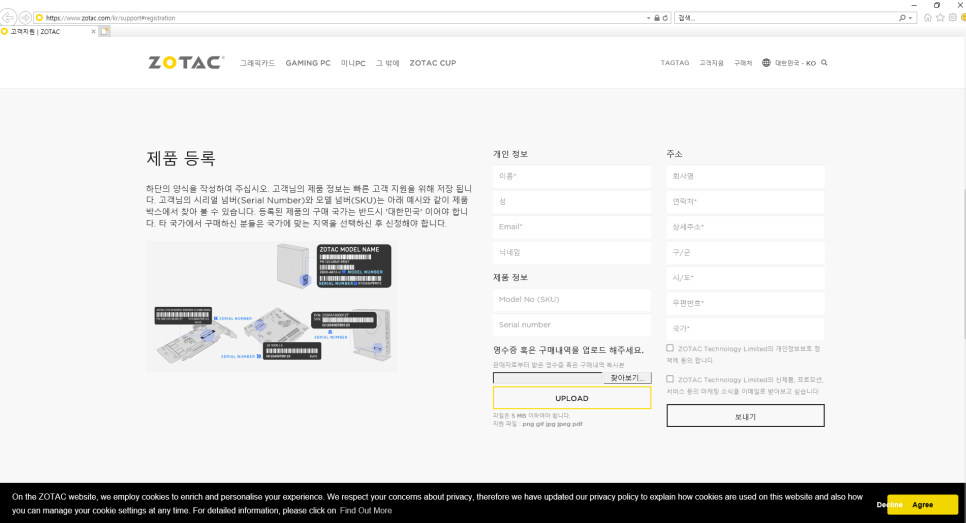Click Decline on the cookie banner
The height and width of the screenshot is (523, 966).
[890, 505]
